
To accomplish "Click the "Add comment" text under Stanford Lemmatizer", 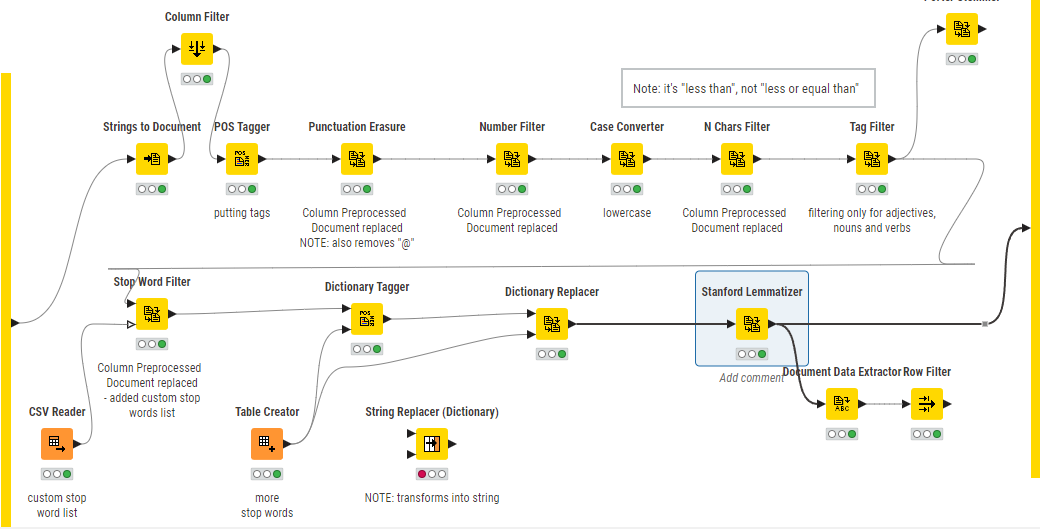I will [x=751, y=378].
